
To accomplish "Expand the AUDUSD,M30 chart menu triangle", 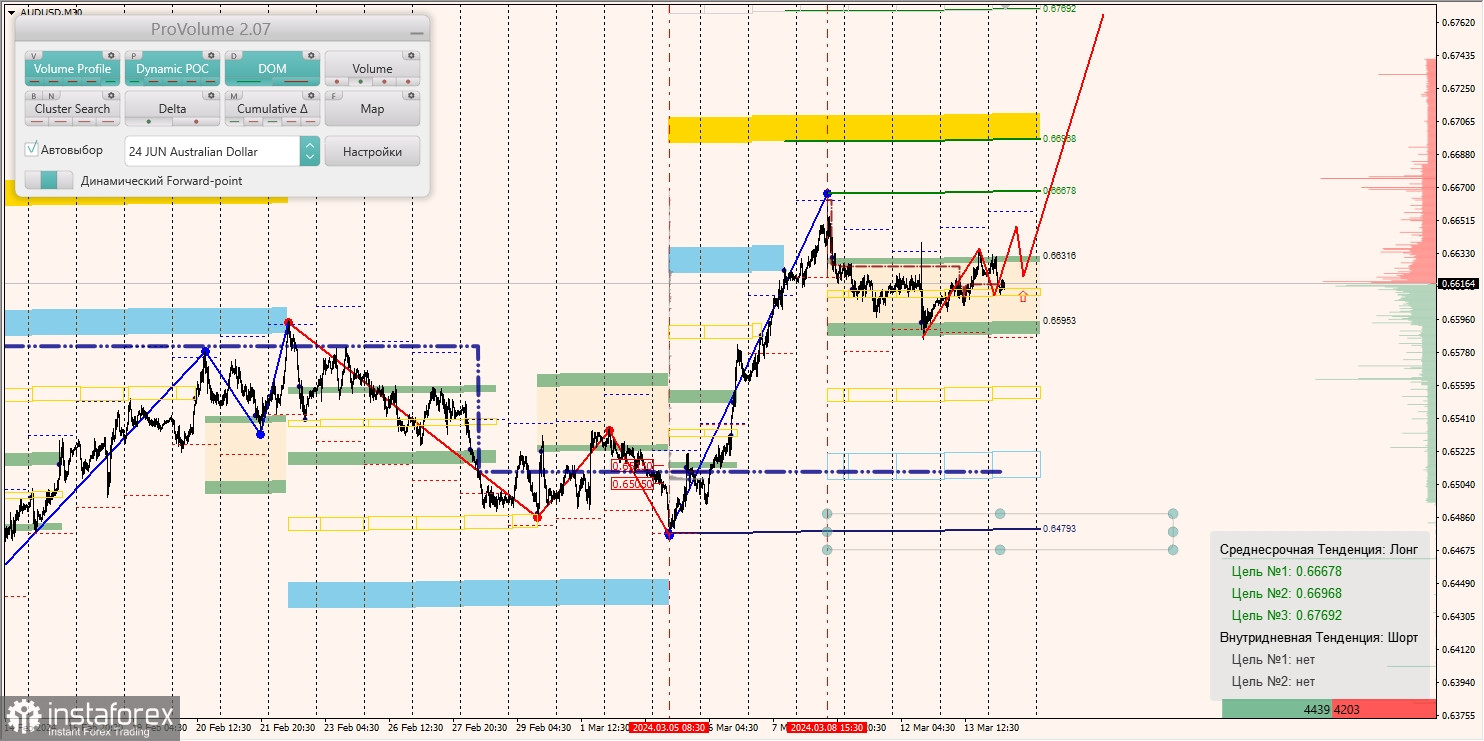I will coord(11,12).
